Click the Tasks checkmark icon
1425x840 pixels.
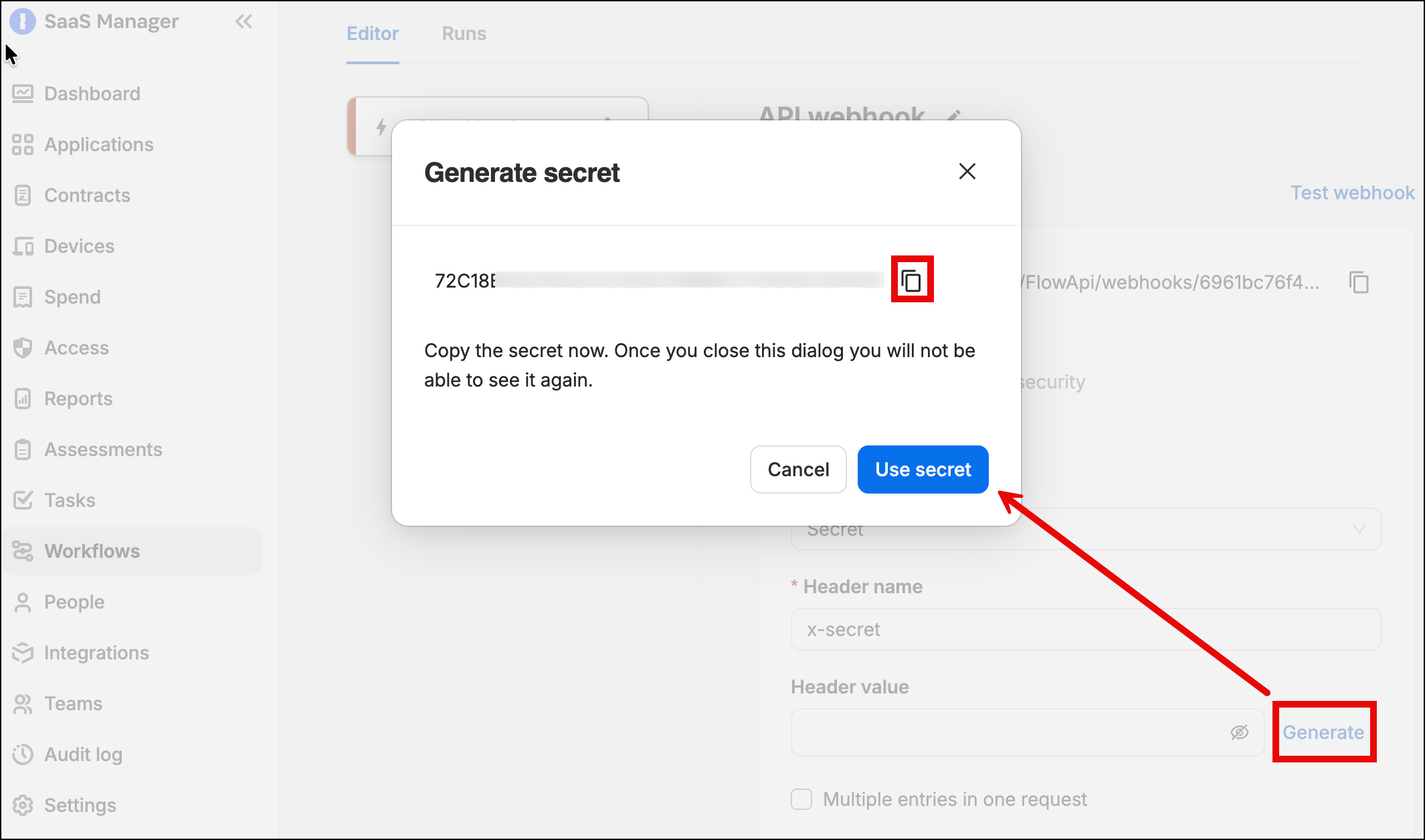[x=23, y=500]
